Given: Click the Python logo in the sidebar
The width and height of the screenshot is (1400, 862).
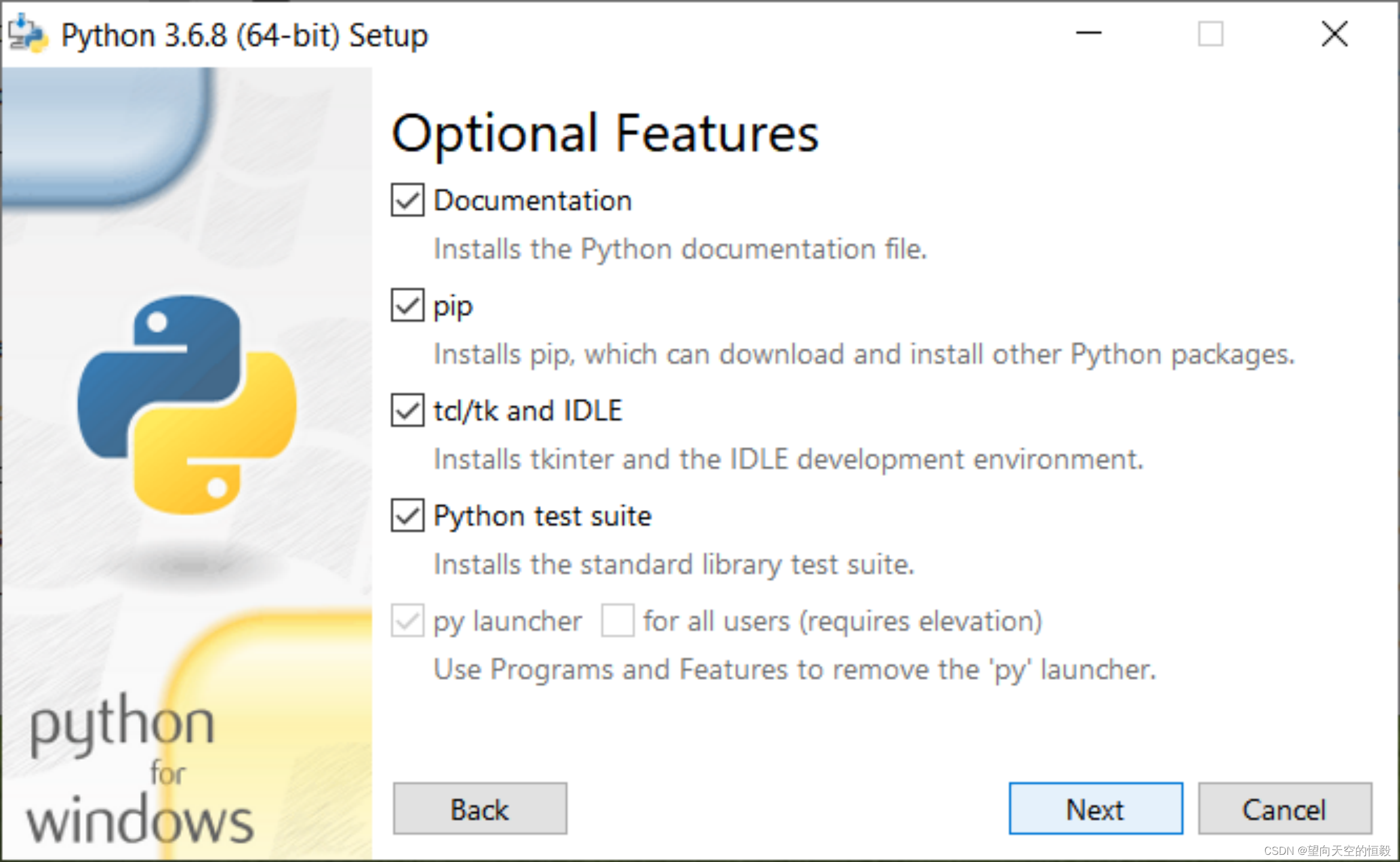Looking at the screenshot, I should (x=187, y=405).
